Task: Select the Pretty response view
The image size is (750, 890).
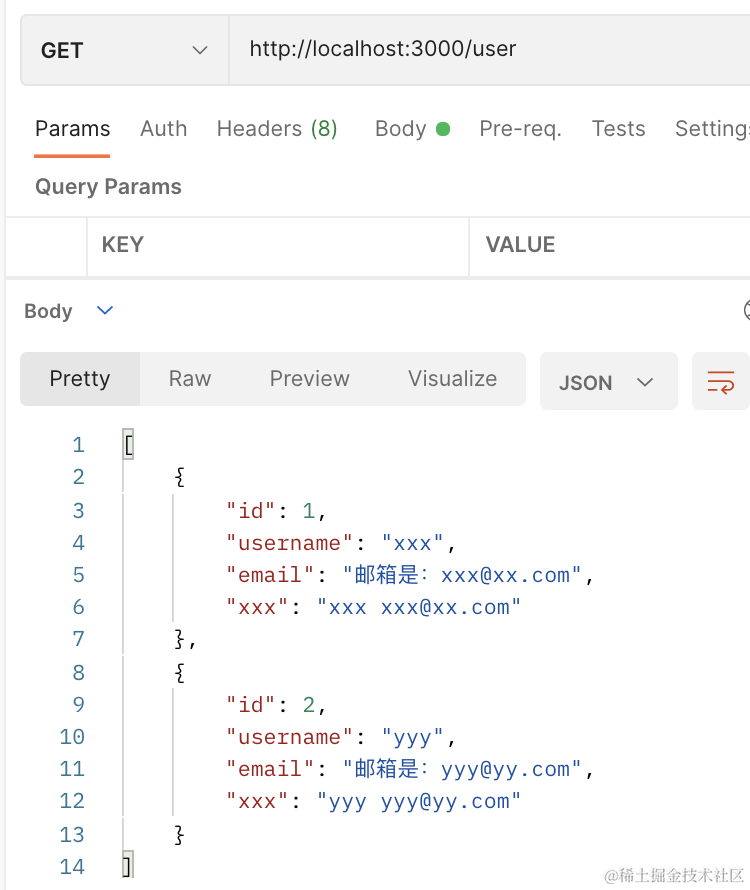Action: click(80, 379)
